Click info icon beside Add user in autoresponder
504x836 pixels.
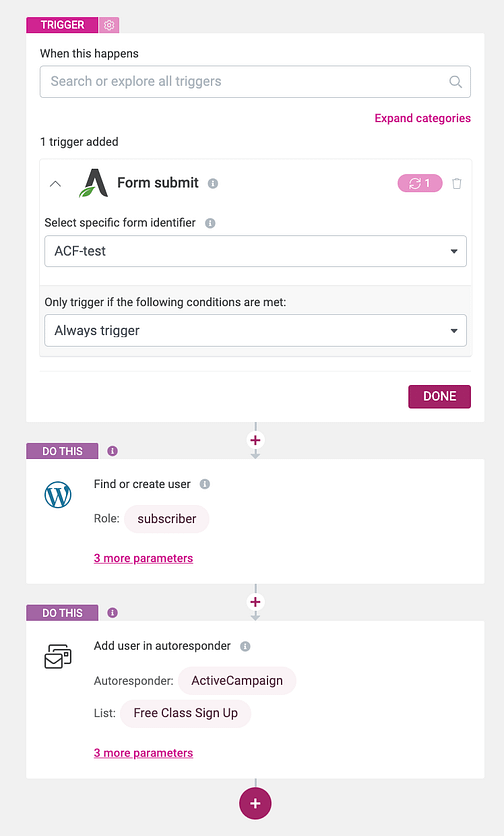(x=245, y=646)
